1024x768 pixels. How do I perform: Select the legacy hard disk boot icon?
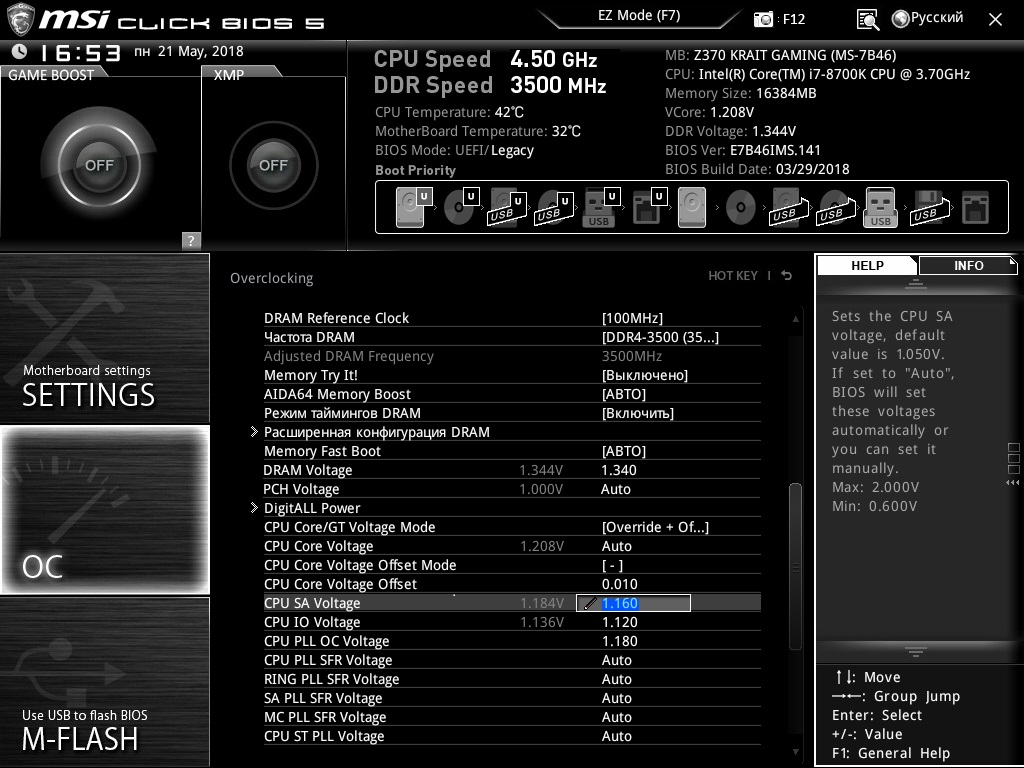click(x=692, y=207)
